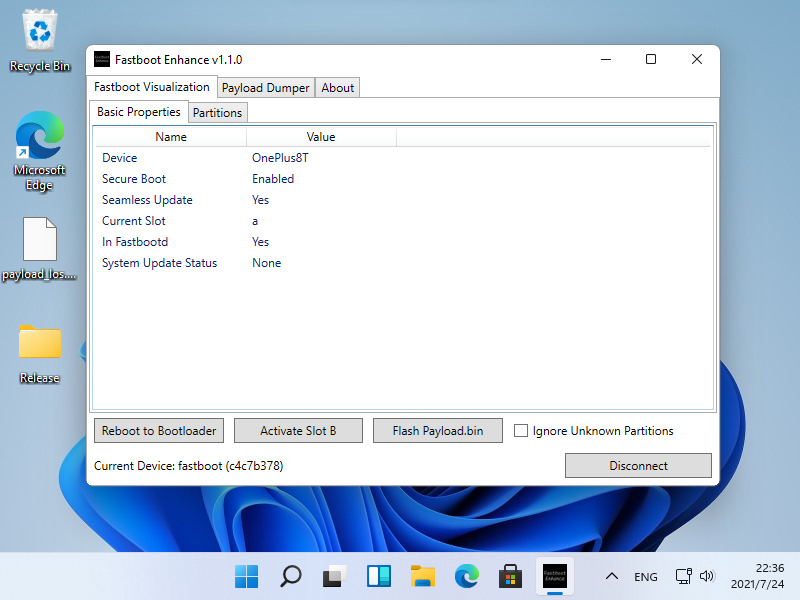Viewport: 800px width, 600px height.
Task: Launch Edge from the taskbar
Action: click(x=467, y=577)
